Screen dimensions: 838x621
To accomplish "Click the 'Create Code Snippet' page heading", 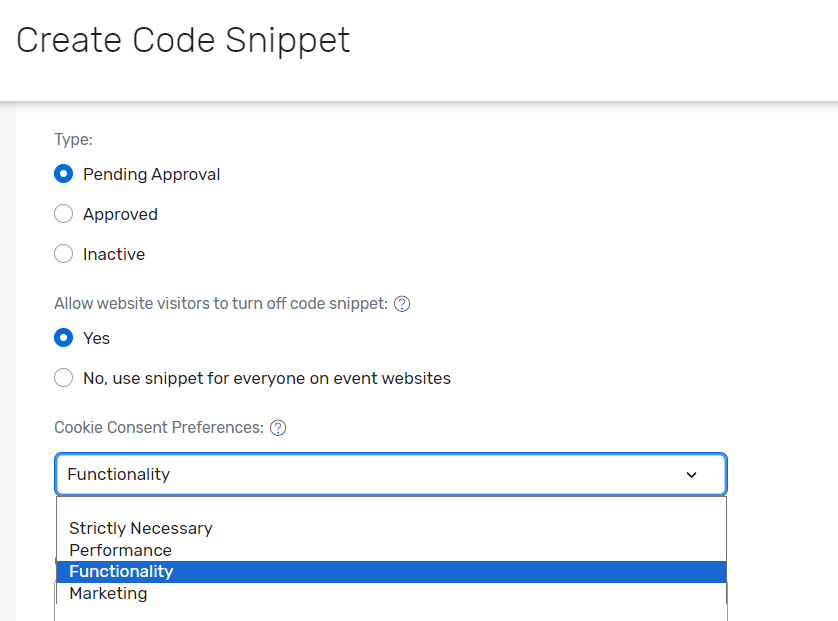I will (x=183, y=40).
